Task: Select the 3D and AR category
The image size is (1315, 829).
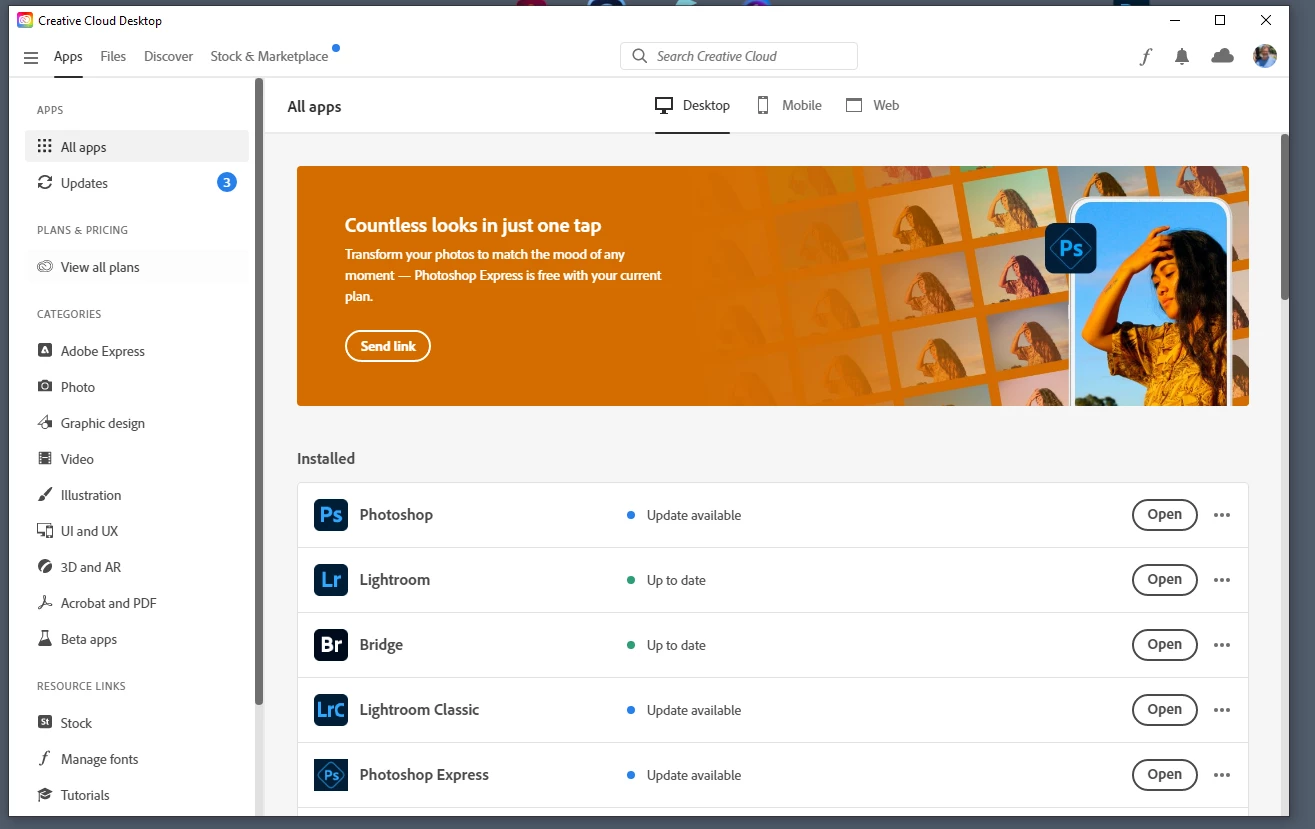Action: [x=137, y=566]
